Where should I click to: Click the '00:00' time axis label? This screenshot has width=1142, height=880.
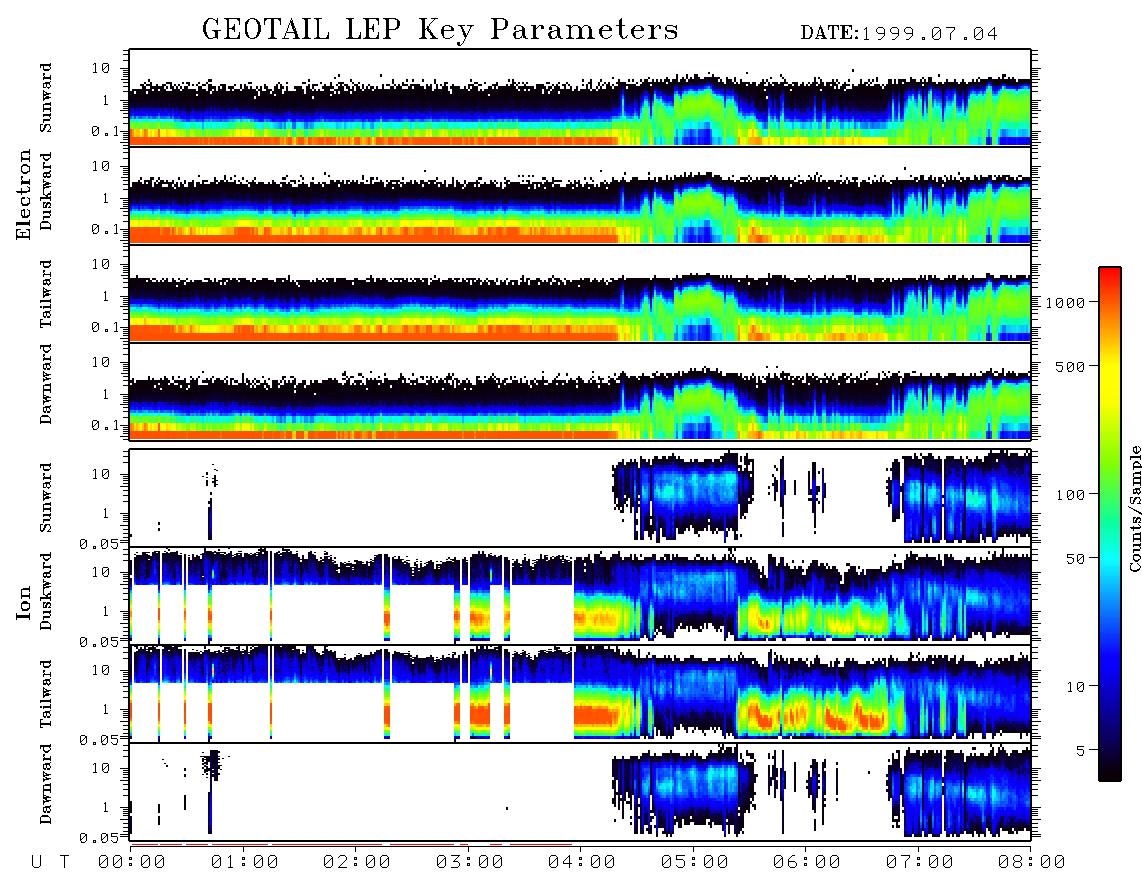pyautogui.click(x=132, y=863)
